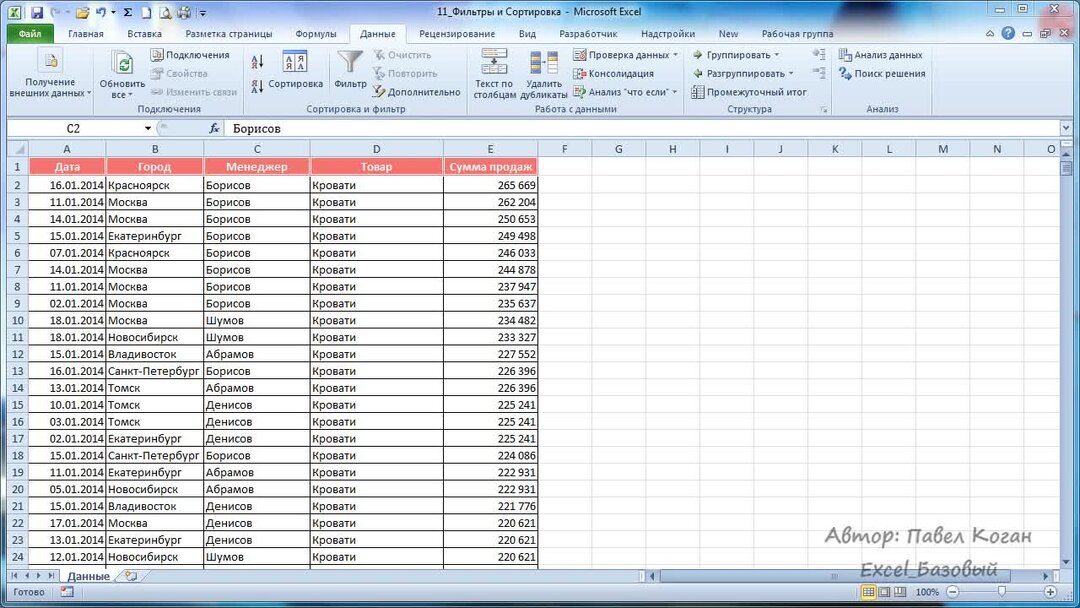Open Структура dialog launcher

[824, 109]
